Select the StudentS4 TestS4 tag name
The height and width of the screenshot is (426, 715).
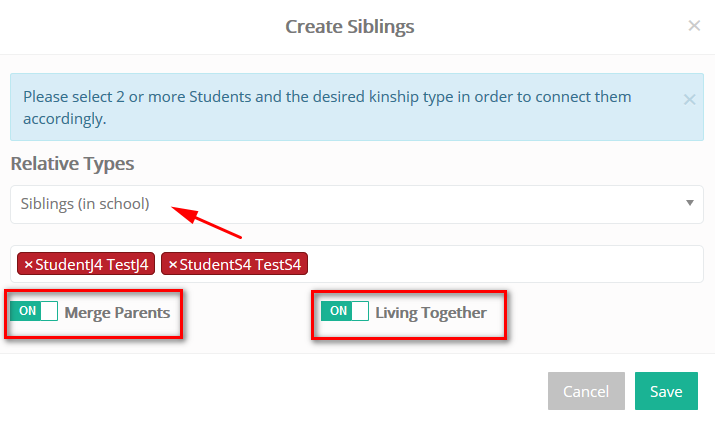pyautogui.click(x=240, y=265)
